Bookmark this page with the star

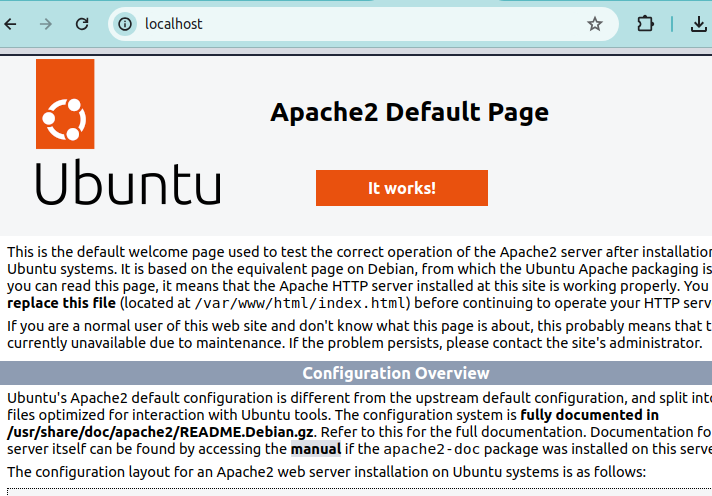coord(594,24)
